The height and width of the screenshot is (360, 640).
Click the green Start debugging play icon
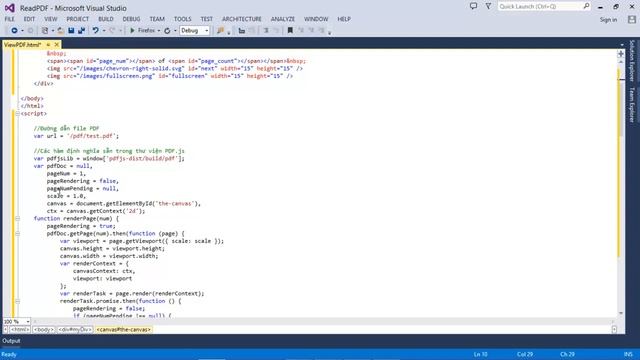[x=132, y=31]
